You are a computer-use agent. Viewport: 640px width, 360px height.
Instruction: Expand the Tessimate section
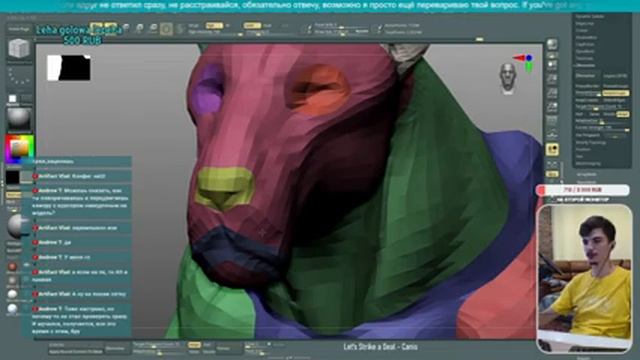pyautogui.click(x=584, y=58)
